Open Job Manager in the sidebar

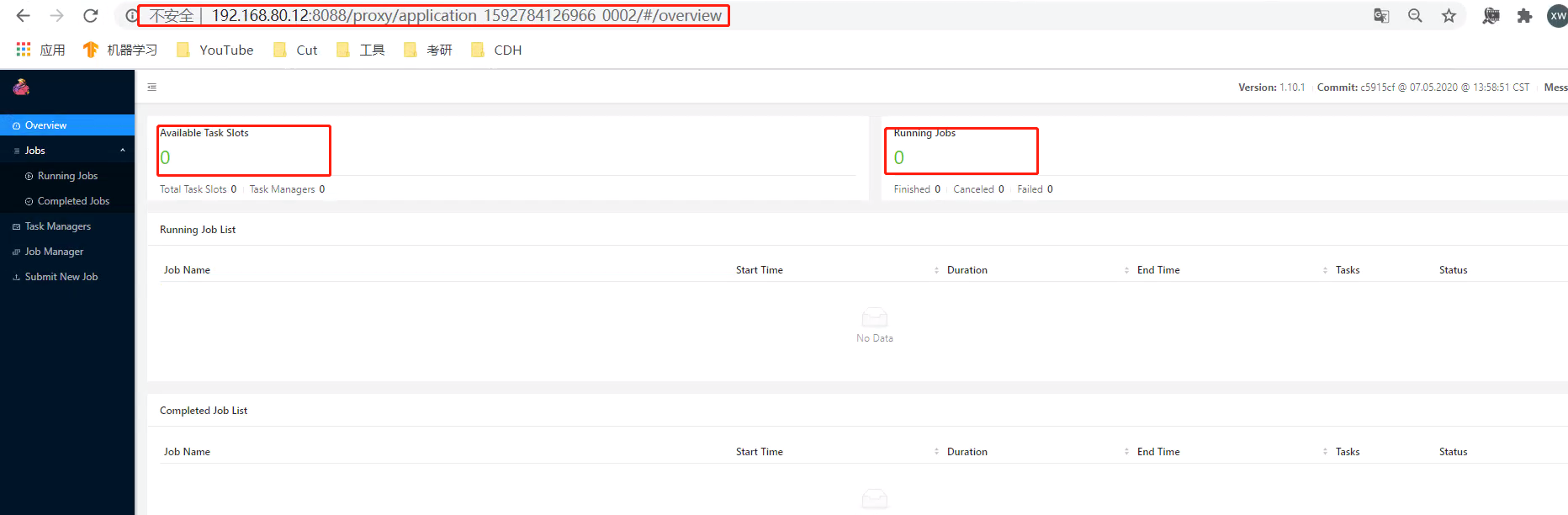(67, 252)
